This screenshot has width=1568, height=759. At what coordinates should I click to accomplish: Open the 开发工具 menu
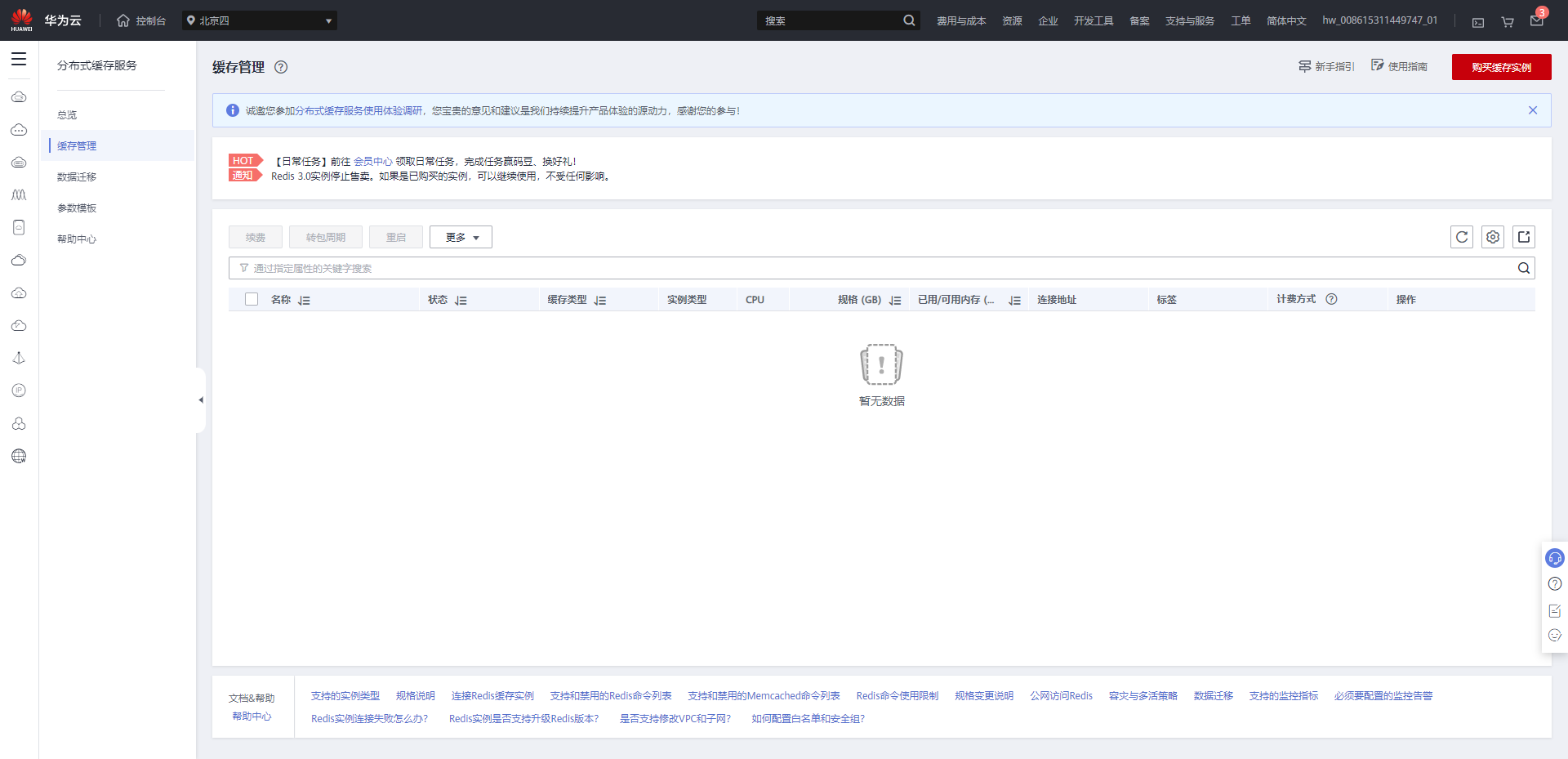pos(1094,21)
